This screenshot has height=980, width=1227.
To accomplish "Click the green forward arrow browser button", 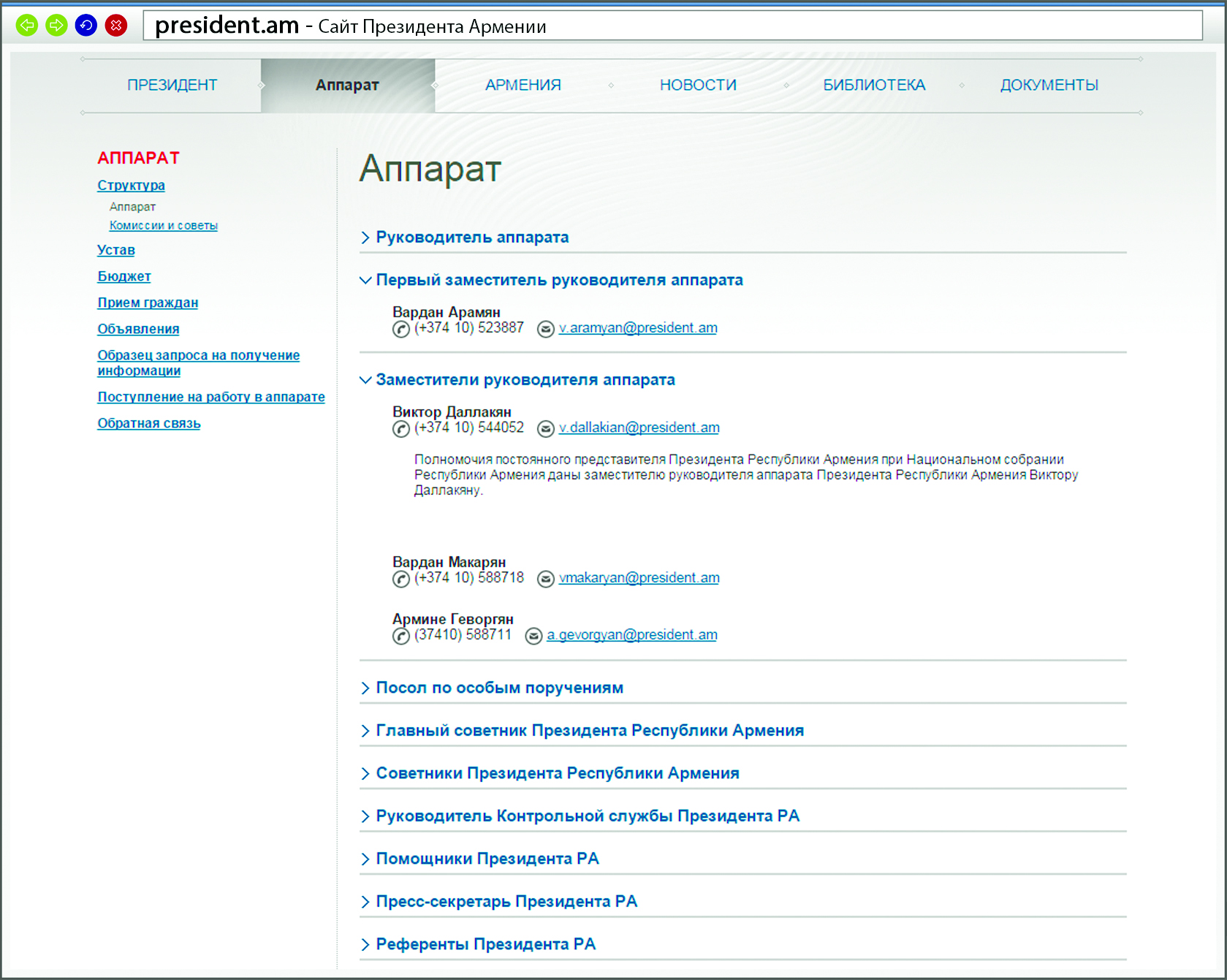I will 56,26.
